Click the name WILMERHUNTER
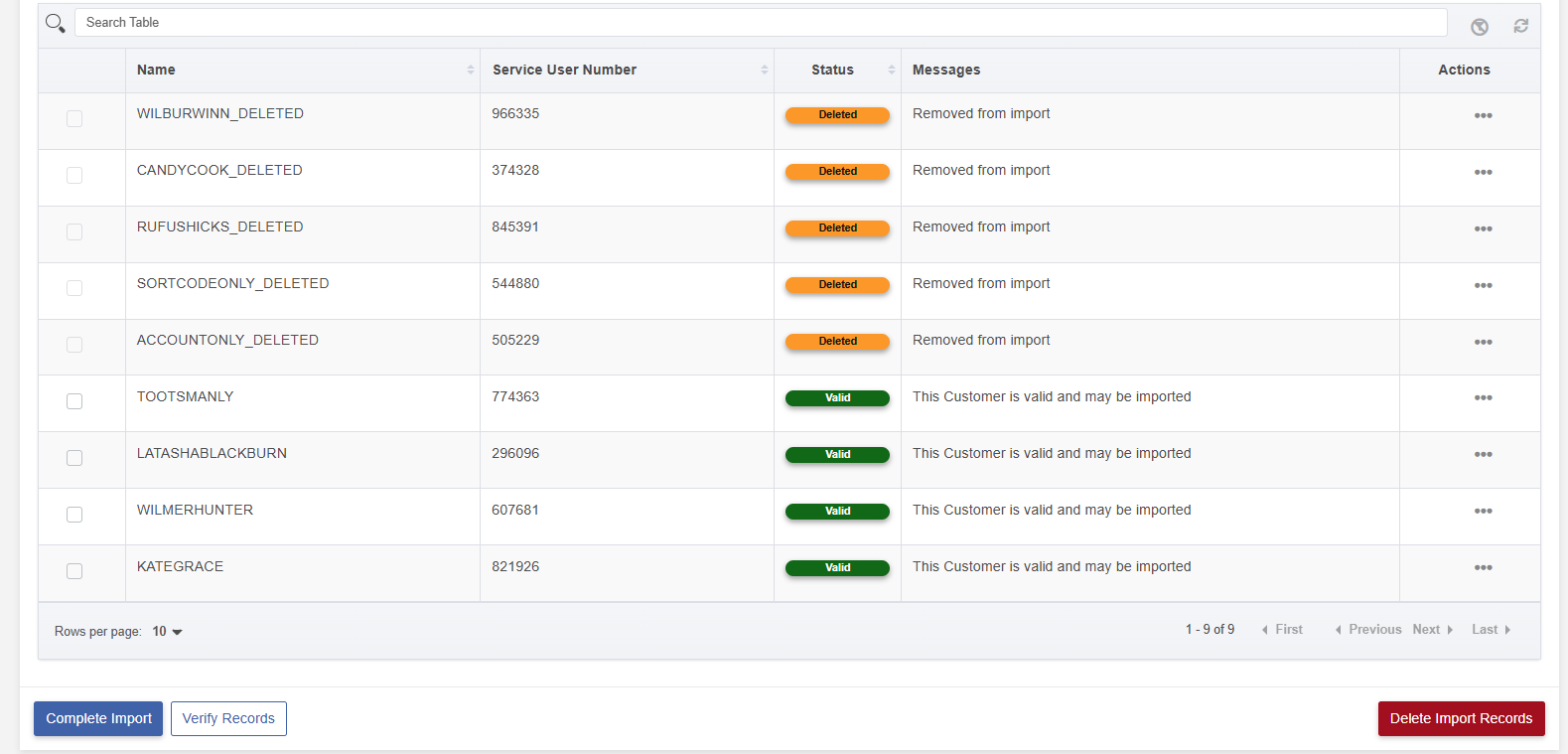1568x754 pixels. click(195, 510)
